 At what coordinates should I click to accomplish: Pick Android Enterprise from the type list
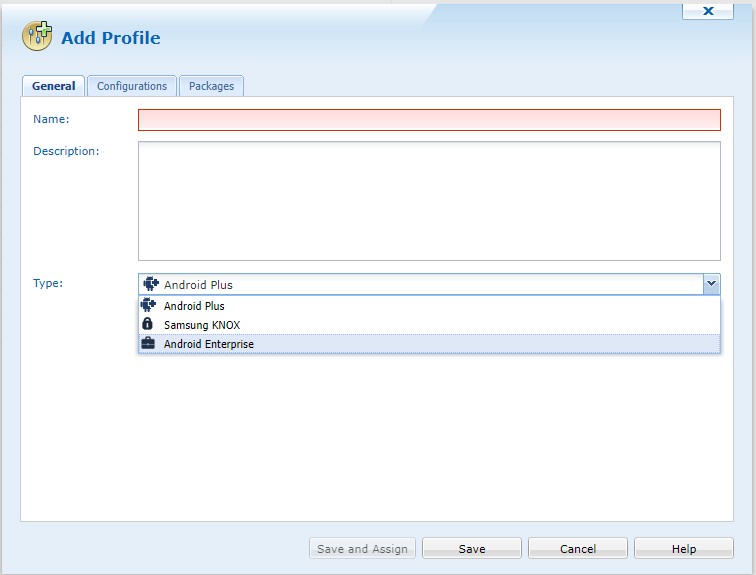click(209, 344)
